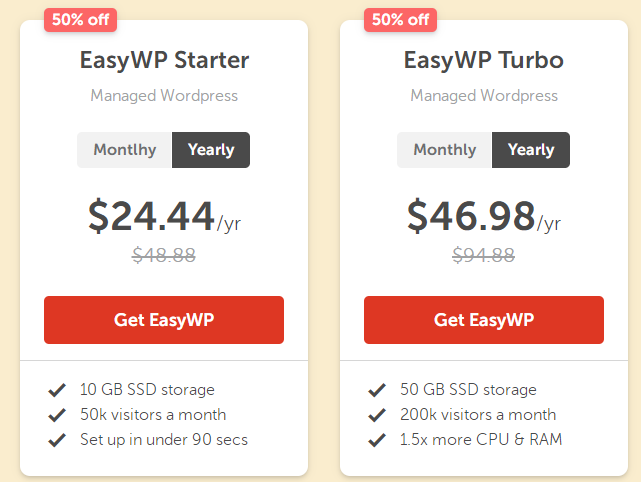Click checkmark beside 1.5x more CPU & RAM

(376, 440)
